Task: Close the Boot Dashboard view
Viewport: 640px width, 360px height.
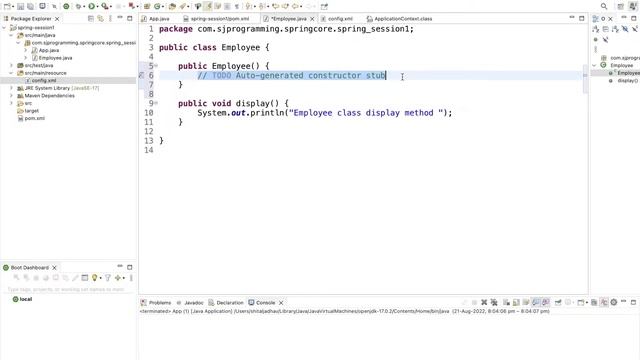Action: (x=54, y=268)
